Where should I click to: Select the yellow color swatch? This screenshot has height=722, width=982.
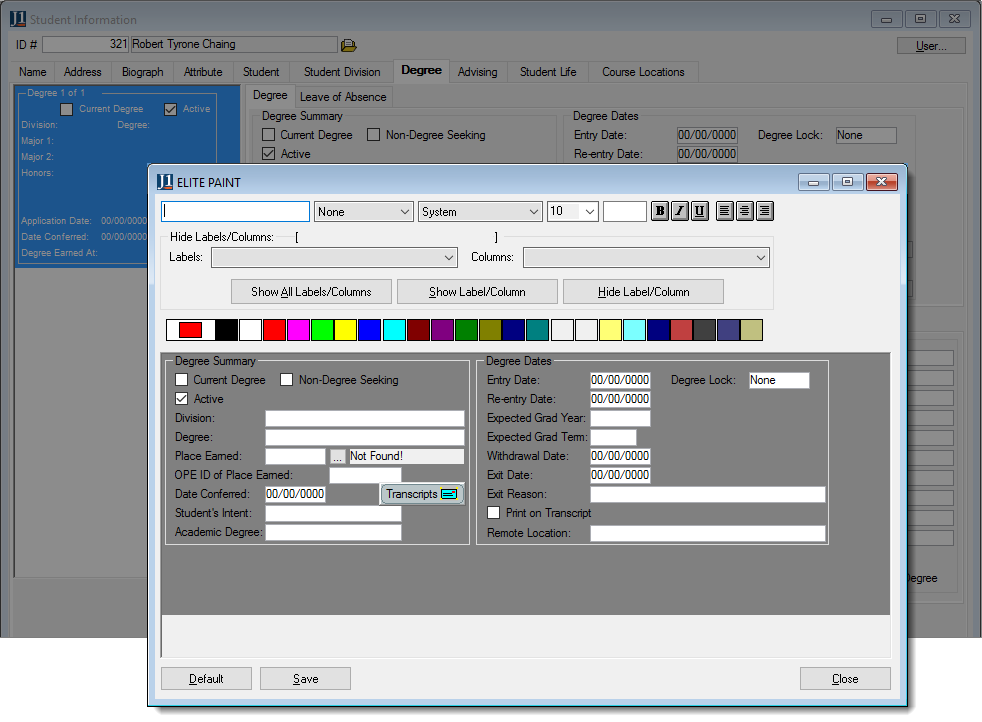(x=345, y=329)
